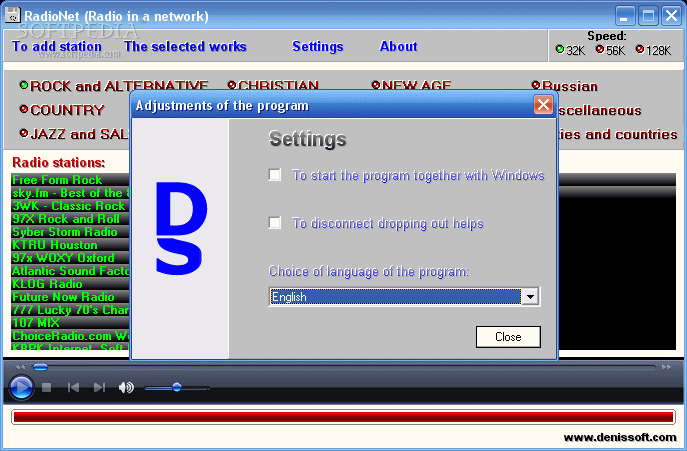687x451 pixels.
Task: Select the sky.fm station entry
Action: click(71, 193)
